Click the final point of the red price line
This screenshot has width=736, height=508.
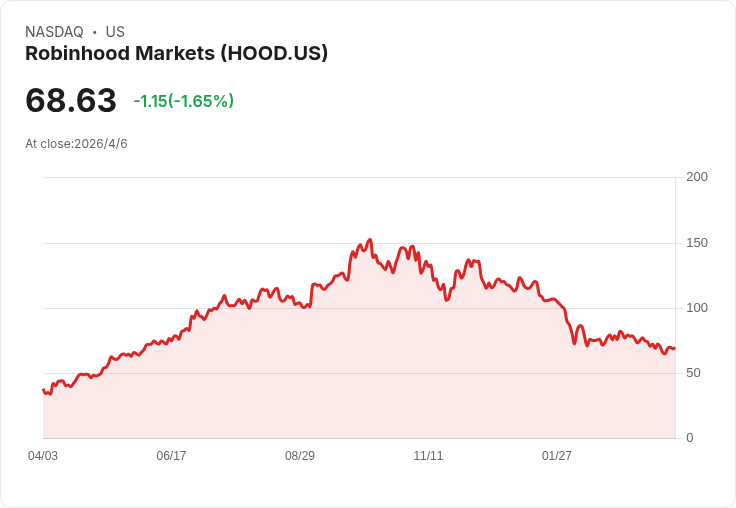click(x=675, y=348)
